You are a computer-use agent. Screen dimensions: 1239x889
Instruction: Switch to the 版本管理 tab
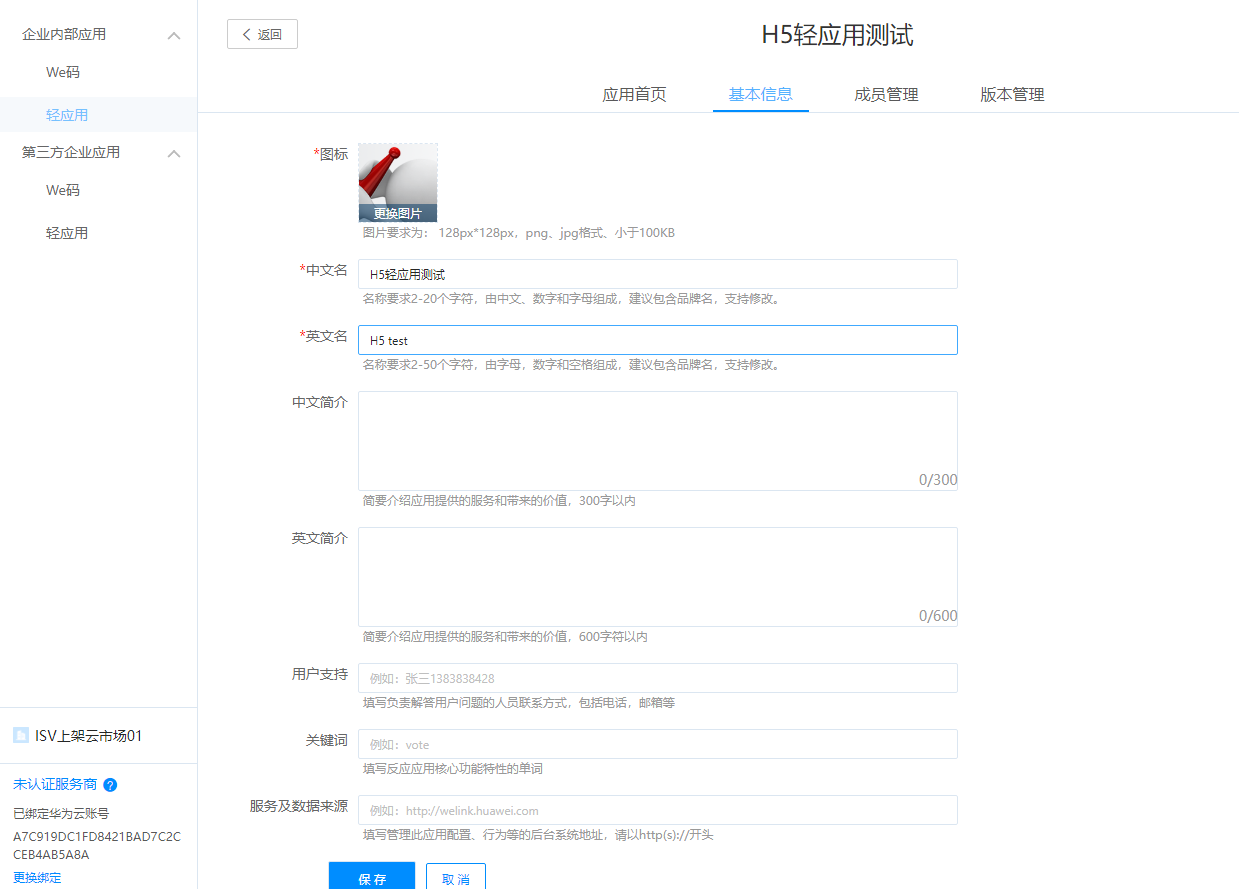1012,94
